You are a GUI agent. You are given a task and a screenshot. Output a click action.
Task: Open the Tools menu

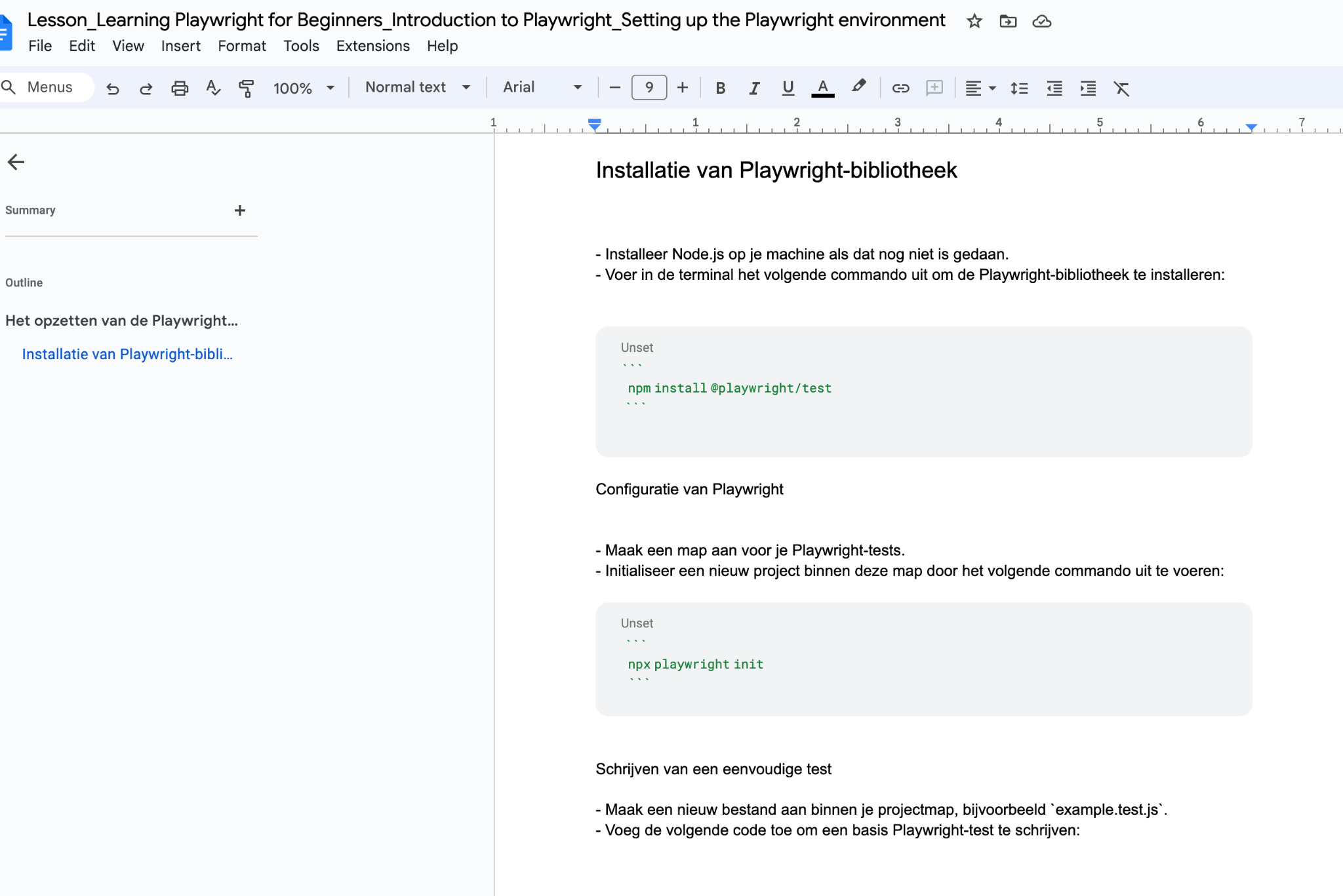pyautogui.click(x=301, y=46)
